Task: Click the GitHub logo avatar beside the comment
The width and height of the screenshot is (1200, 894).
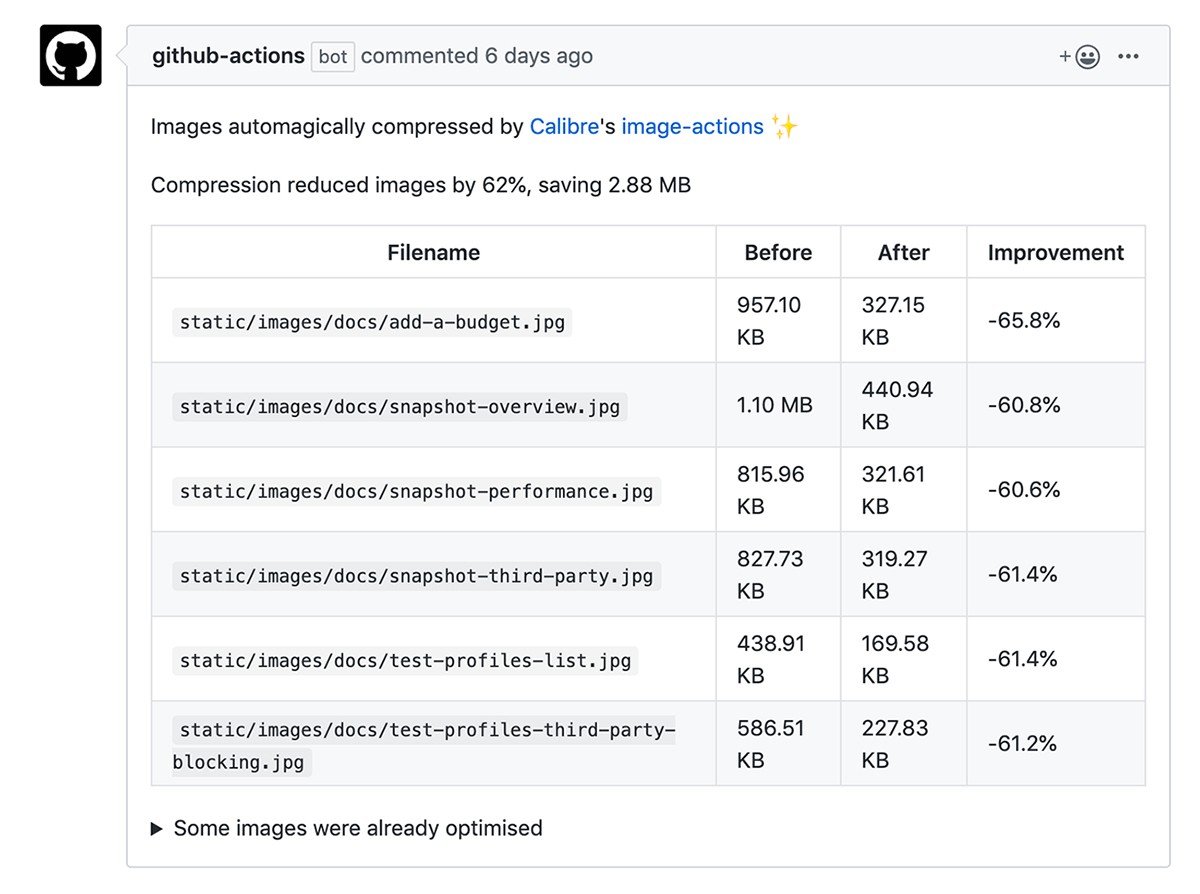Action: [x=70, y=56]
